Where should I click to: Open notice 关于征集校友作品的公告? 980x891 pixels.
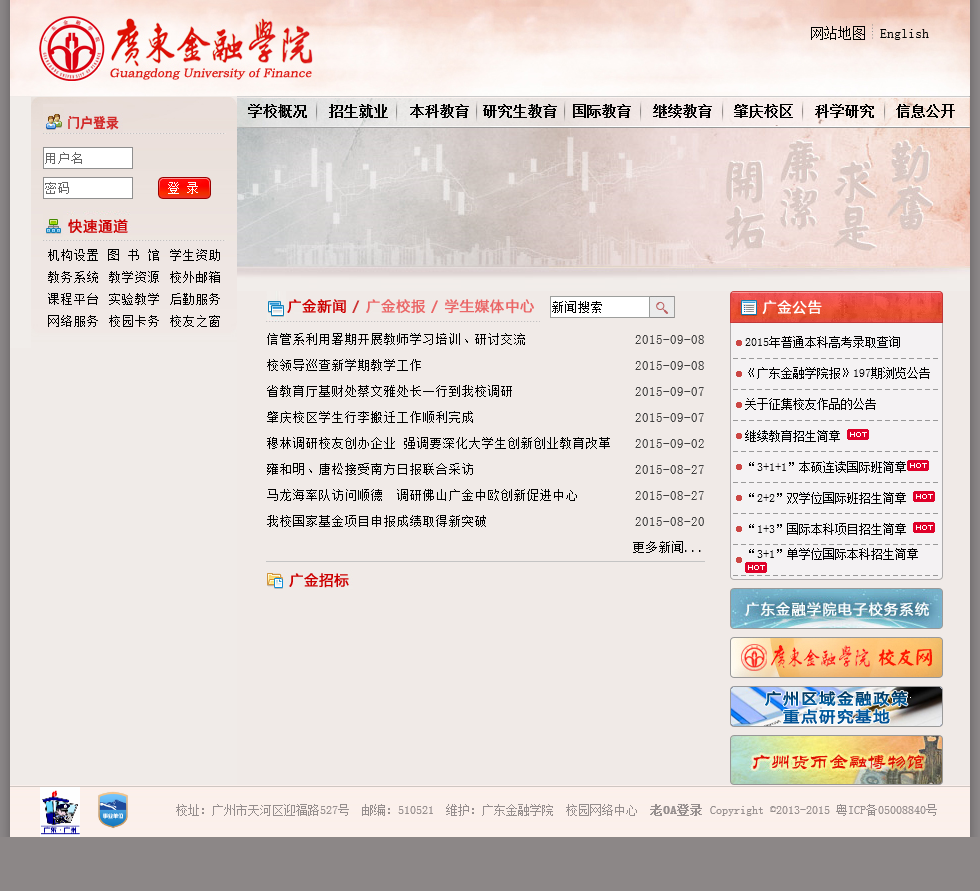(810, 404)
